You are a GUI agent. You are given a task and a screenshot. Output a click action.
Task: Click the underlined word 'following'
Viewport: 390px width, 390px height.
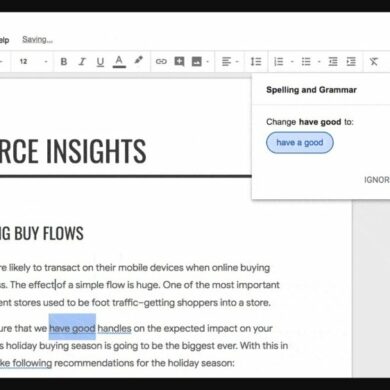pyautogui.click(x=32, y=363)
